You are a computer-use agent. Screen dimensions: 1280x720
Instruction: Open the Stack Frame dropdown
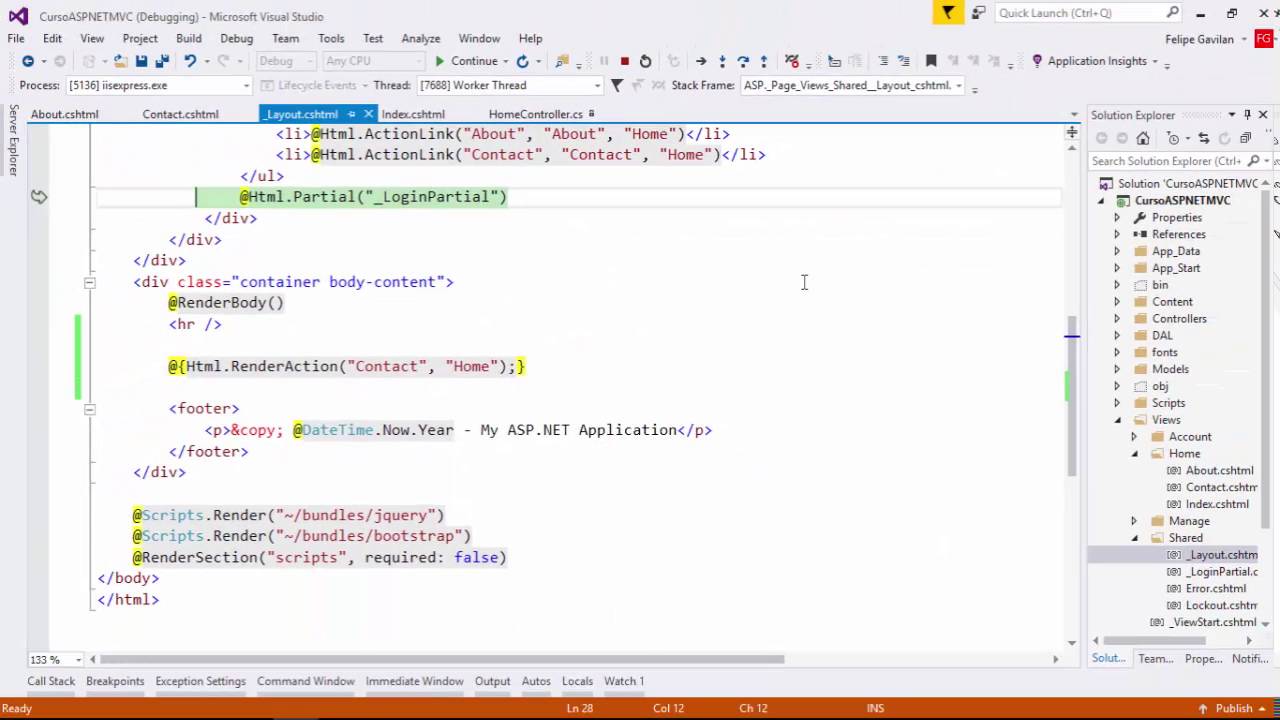(x=959, y=85)
